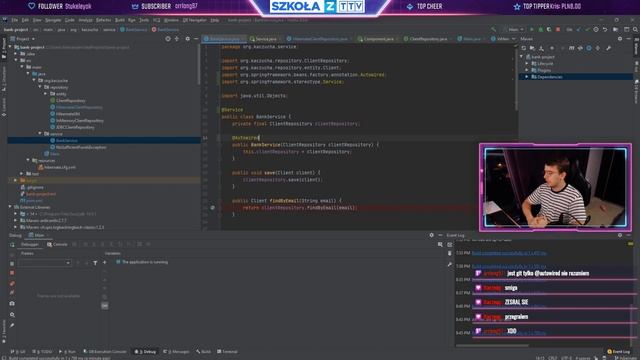The image size is (640, 360).
Task: Open Build tool window tab
Action: [x=203, y=351]
